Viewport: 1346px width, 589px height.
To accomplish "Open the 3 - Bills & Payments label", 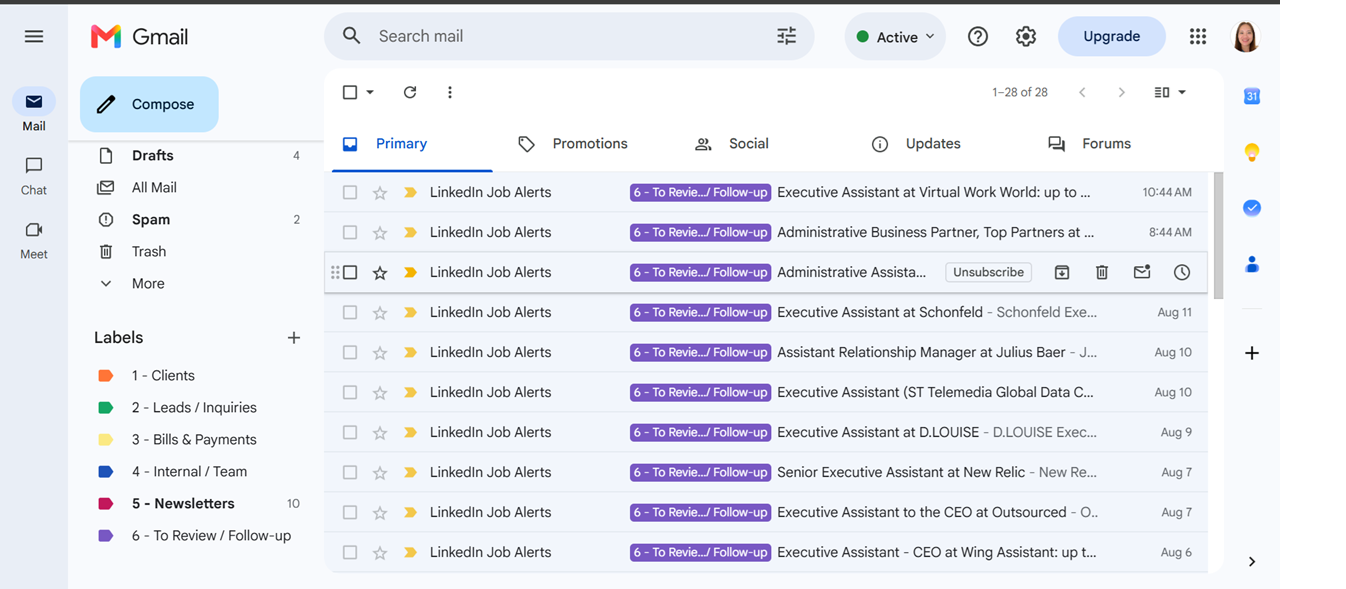I will [x=195, y=439].
